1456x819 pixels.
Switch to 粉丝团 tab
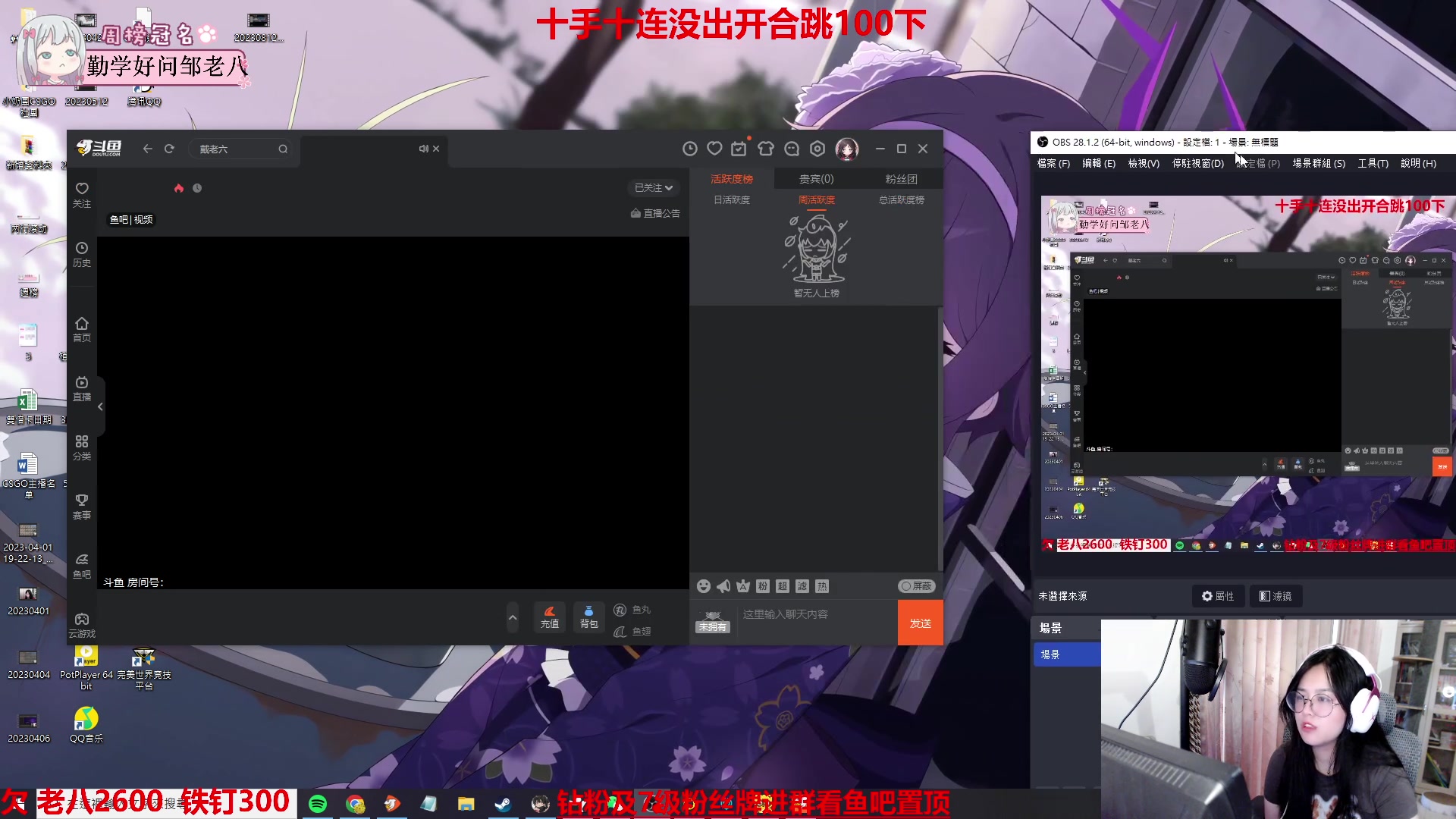[x=902, y=179]
